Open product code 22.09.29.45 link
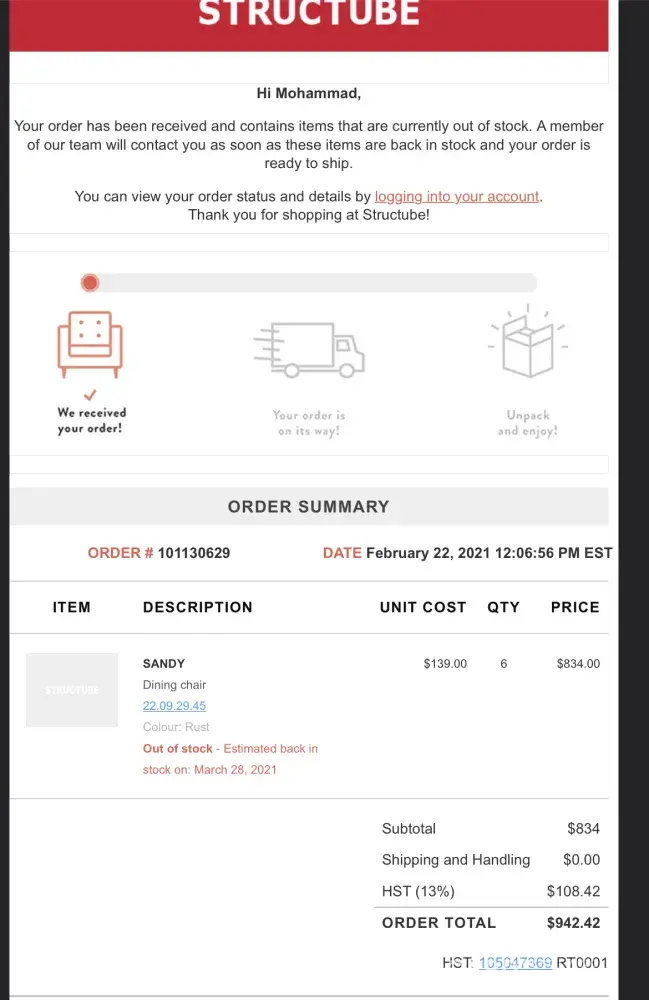Image resolution: width=649 pixels, height=1000 pixels. (x=174, y=706)
